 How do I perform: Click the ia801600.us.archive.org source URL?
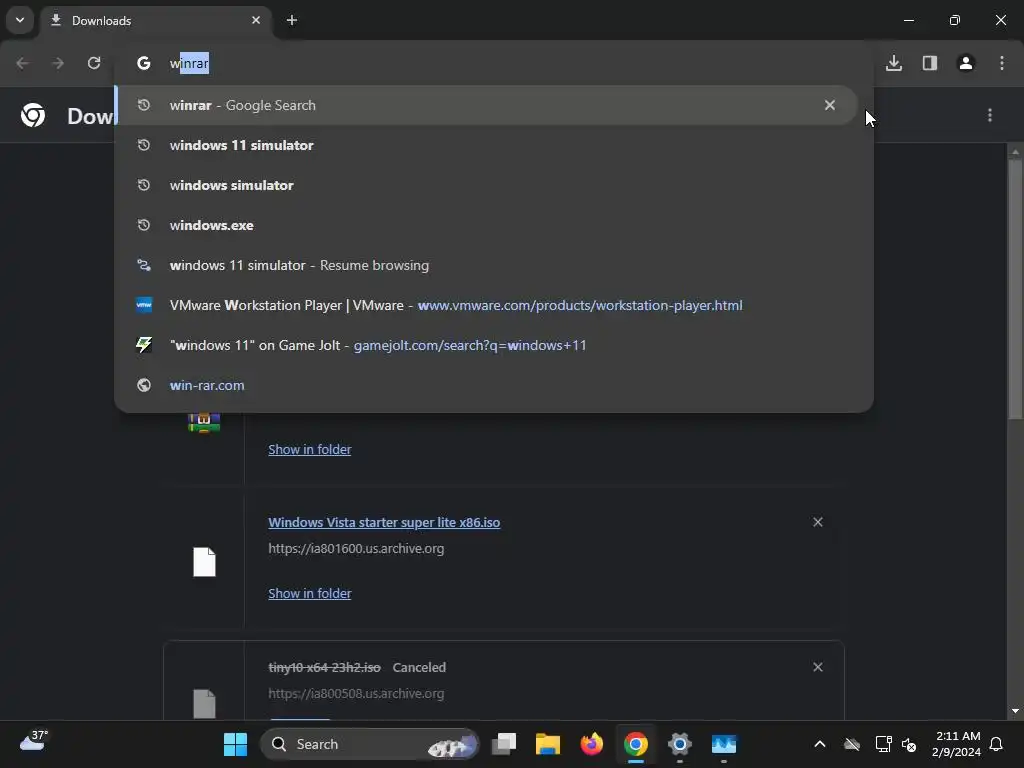[x=356, y=549]
